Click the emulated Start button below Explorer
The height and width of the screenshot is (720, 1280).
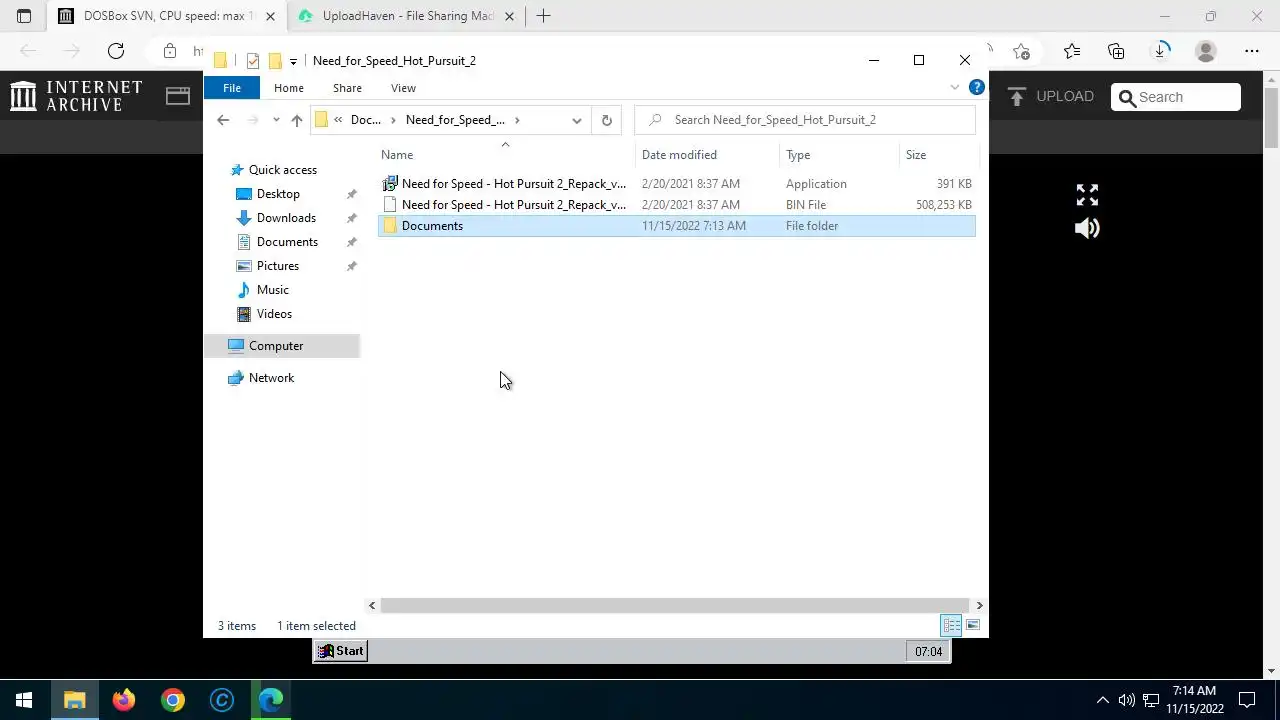340,651
